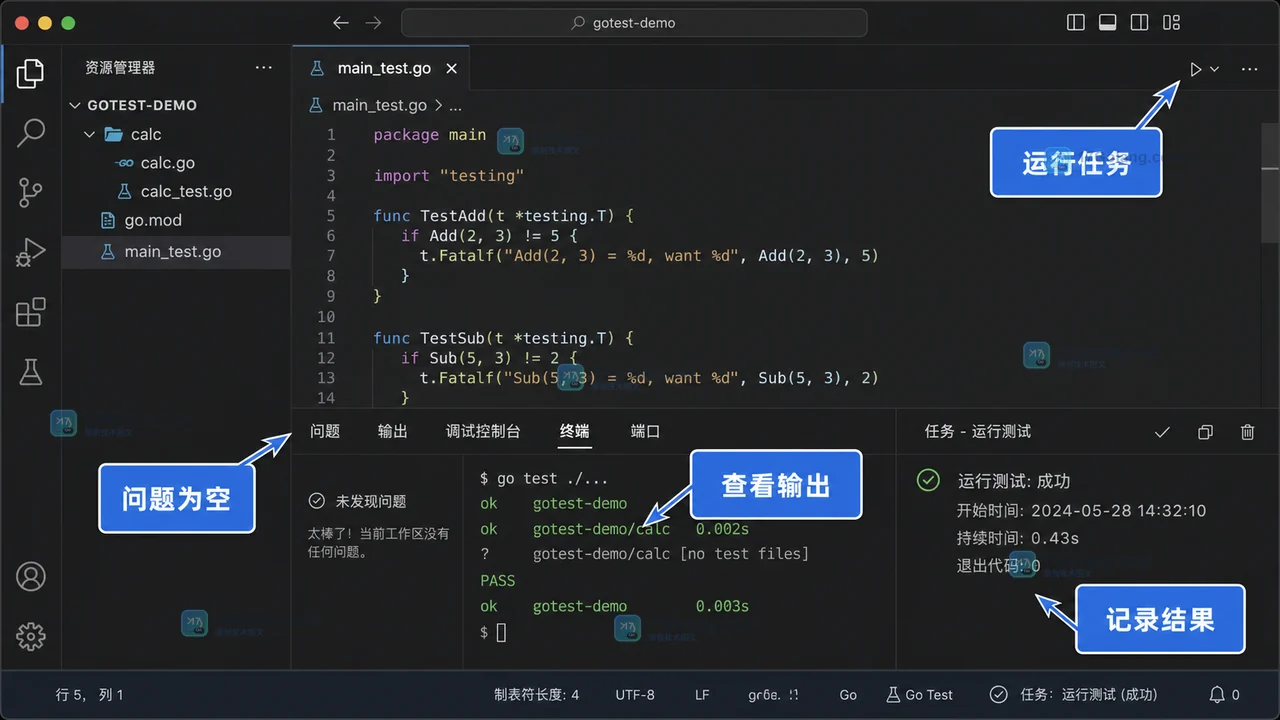Change encoding via UTF-8 in status bar
This screenshot has height=720, width=1280.
click(635, 695)
